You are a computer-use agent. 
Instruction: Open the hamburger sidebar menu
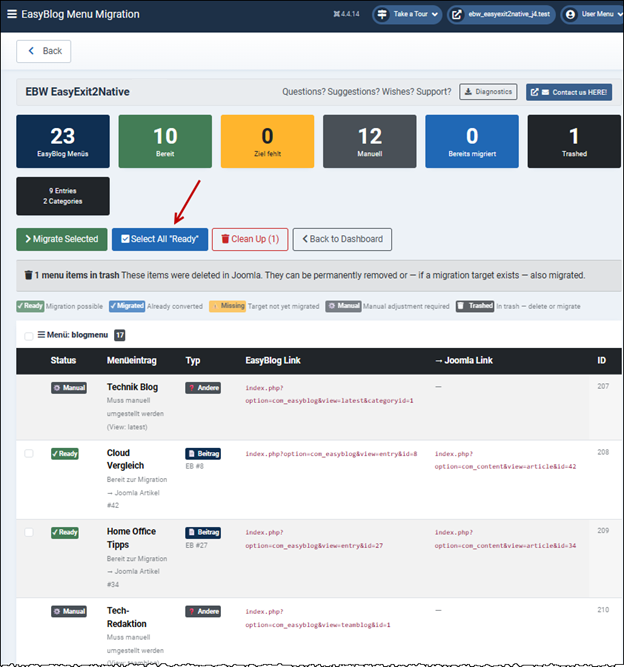12,14
